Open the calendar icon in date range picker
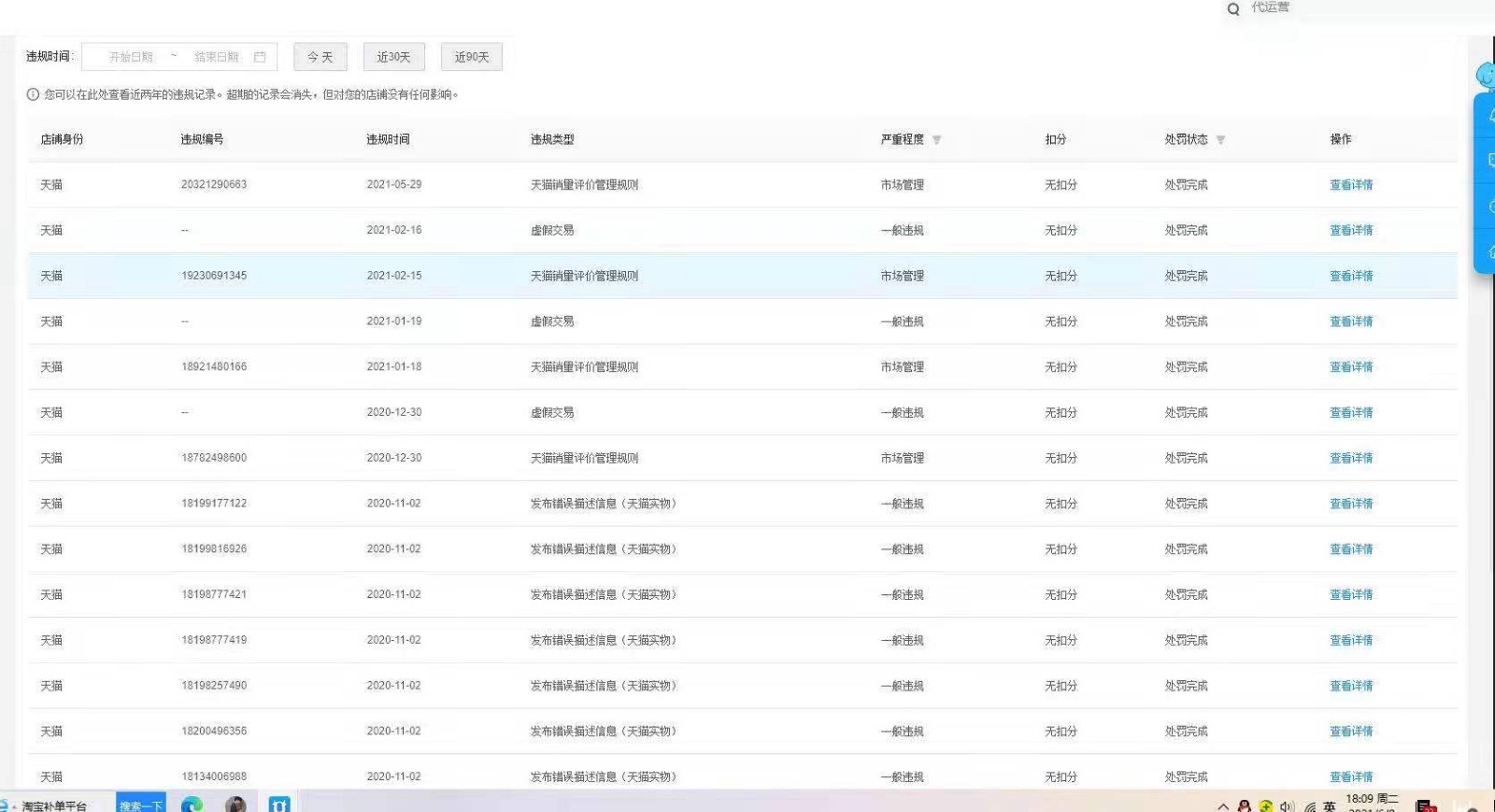Viewport: 1495px width, 812px height. [x=260, y=57]
